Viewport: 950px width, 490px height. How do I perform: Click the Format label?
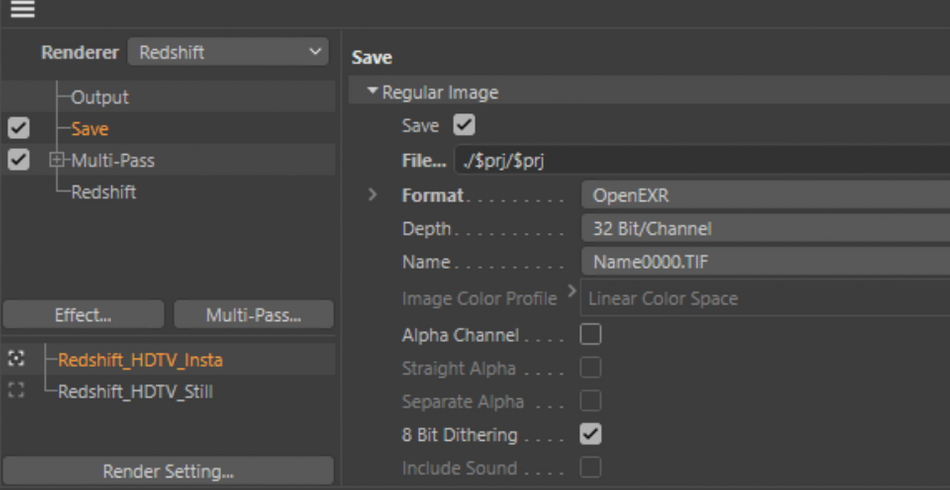pos(433,196)
